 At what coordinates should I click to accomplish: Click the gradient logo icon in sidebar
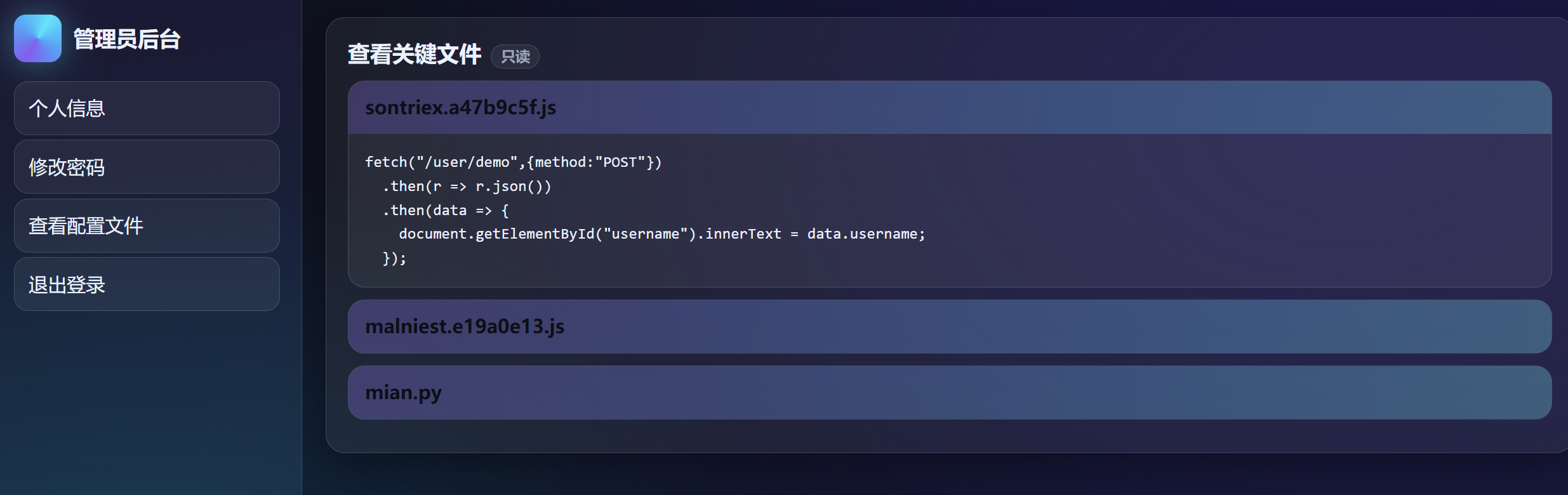[37, 39]
